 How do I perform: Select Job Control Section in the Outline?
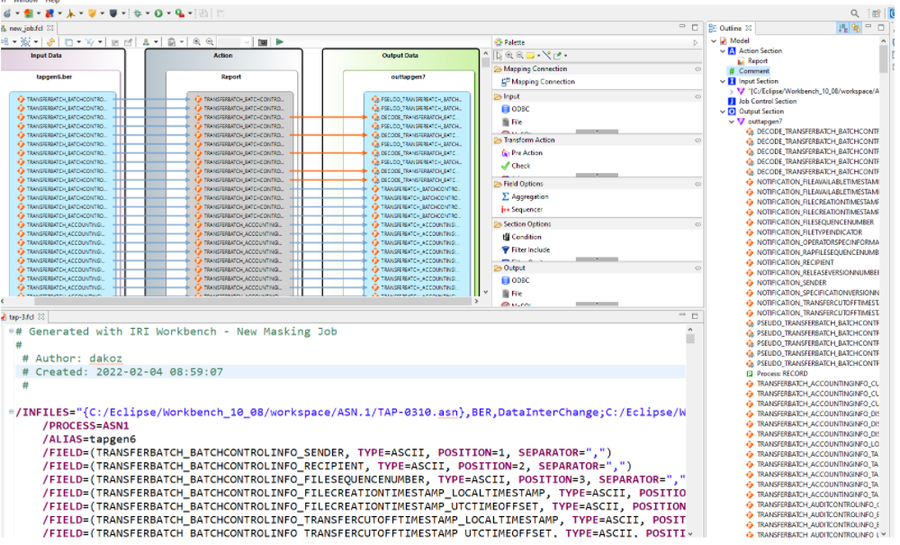(767, 101)
